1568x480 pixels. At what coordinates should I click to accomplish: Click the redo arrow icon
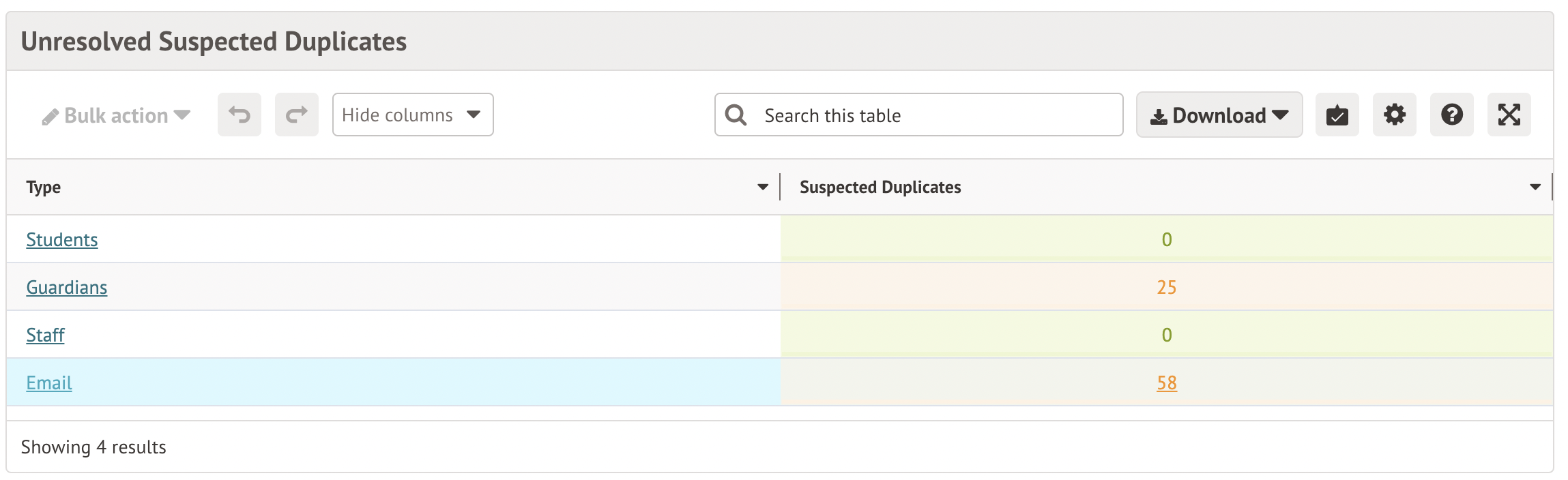(297, 115)
